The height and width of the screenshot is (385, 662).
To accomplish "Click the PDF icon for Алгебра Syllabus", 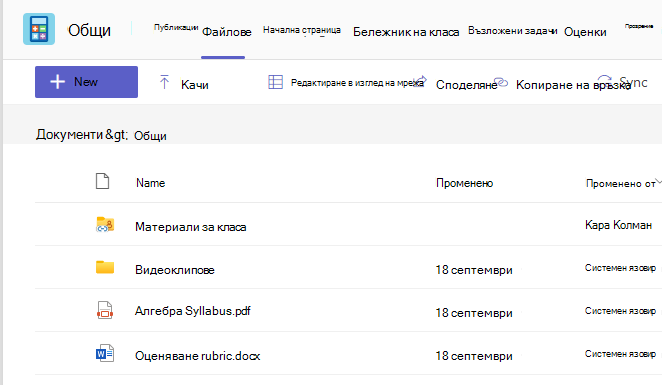I will (105, 310).
